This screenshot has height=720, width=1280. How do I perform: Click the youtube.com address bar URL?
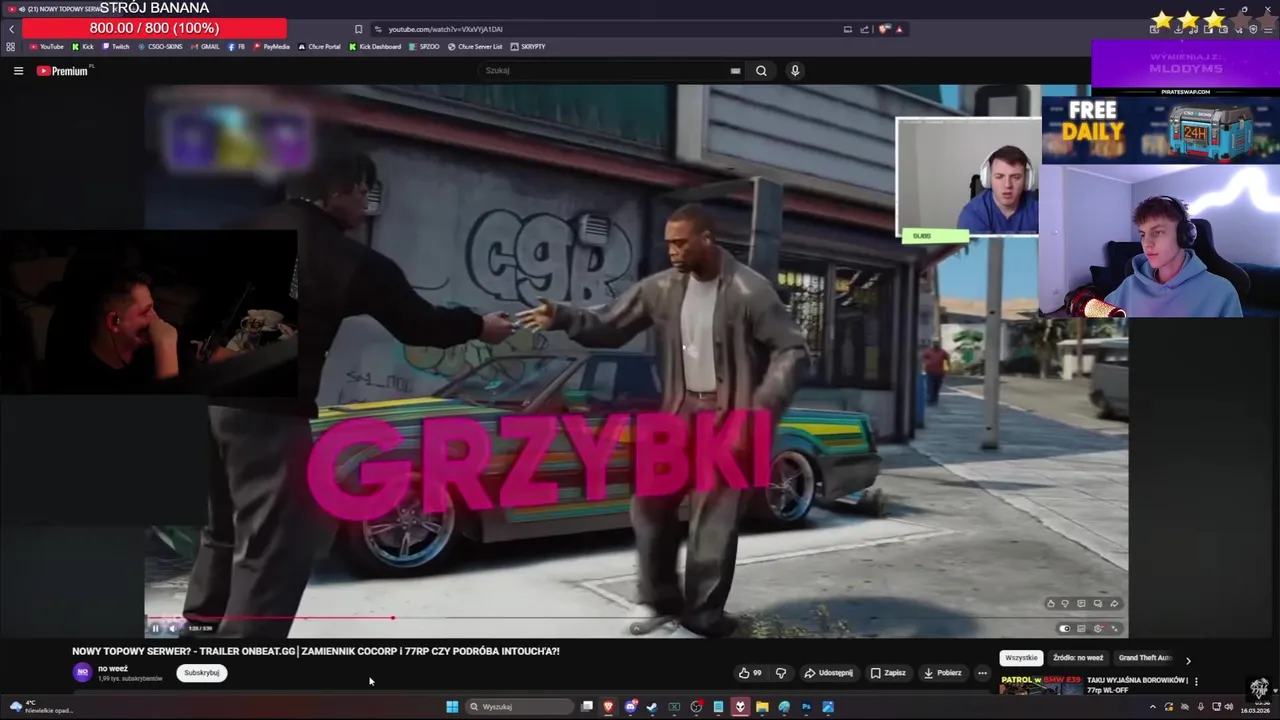point(445,29)
